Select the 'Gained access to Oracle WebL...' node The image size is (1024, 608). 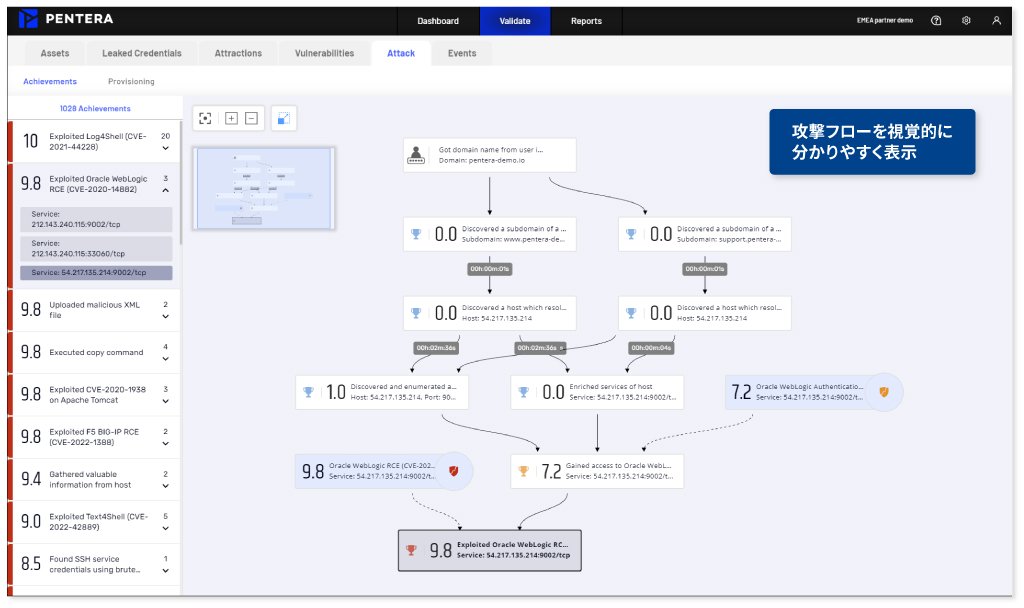(x=597, y=471)
